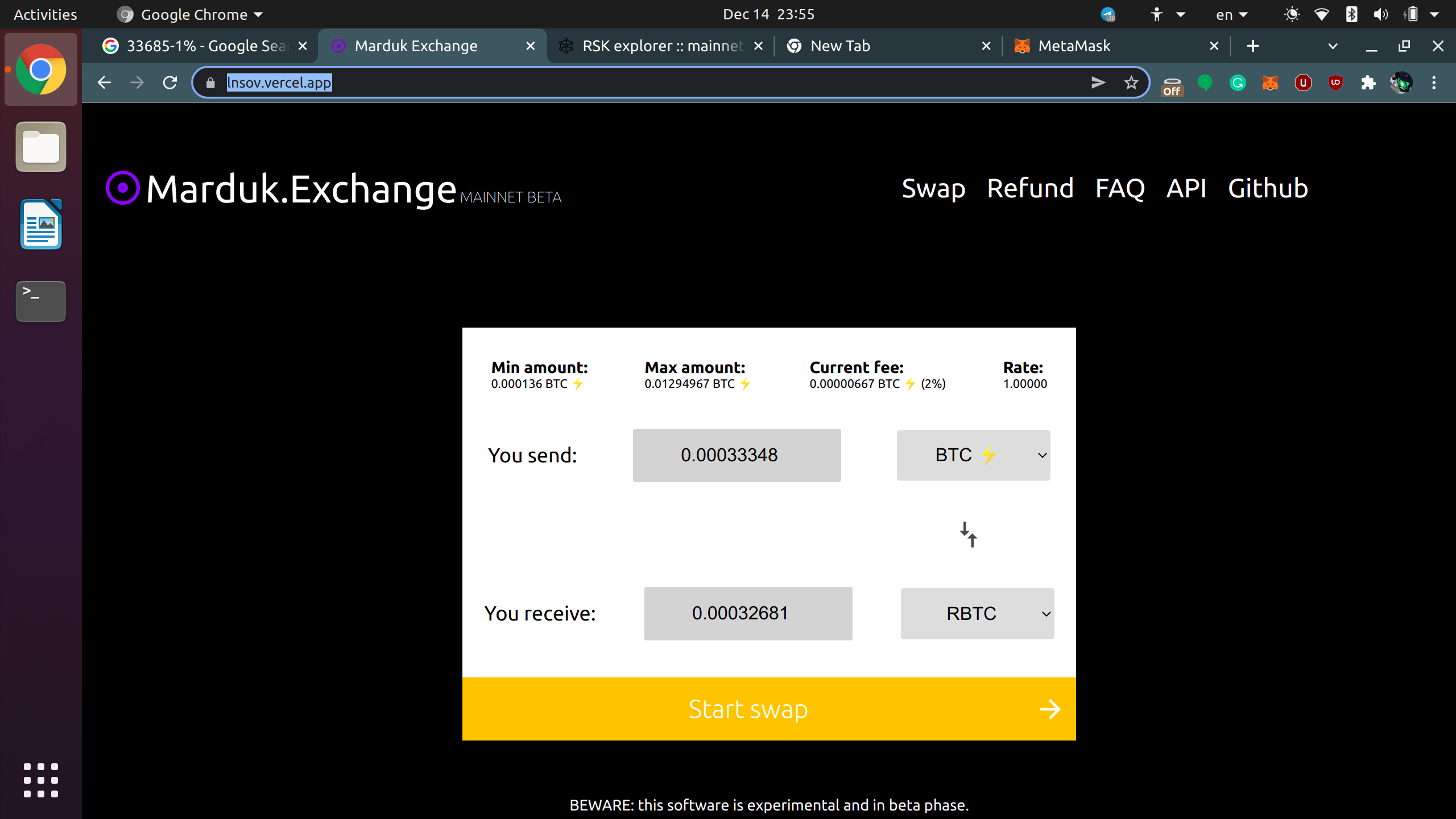
Task: Click the volume speaker icon in top bar
Action: tap(1380, 14)
